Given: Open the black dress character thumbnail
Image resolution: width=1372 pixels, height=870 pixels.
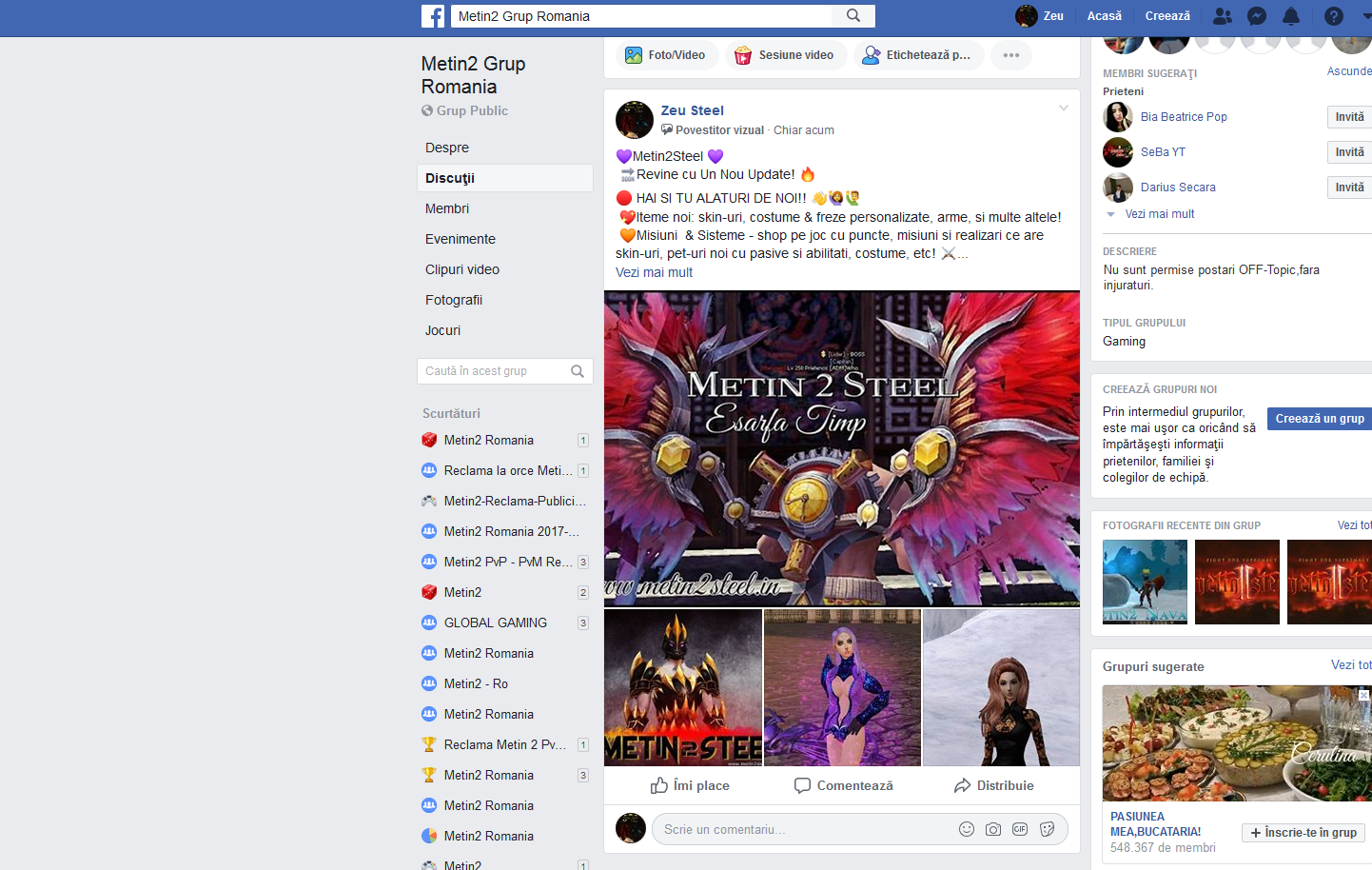Looking at the screenshot, I should tap(1001, 687).
